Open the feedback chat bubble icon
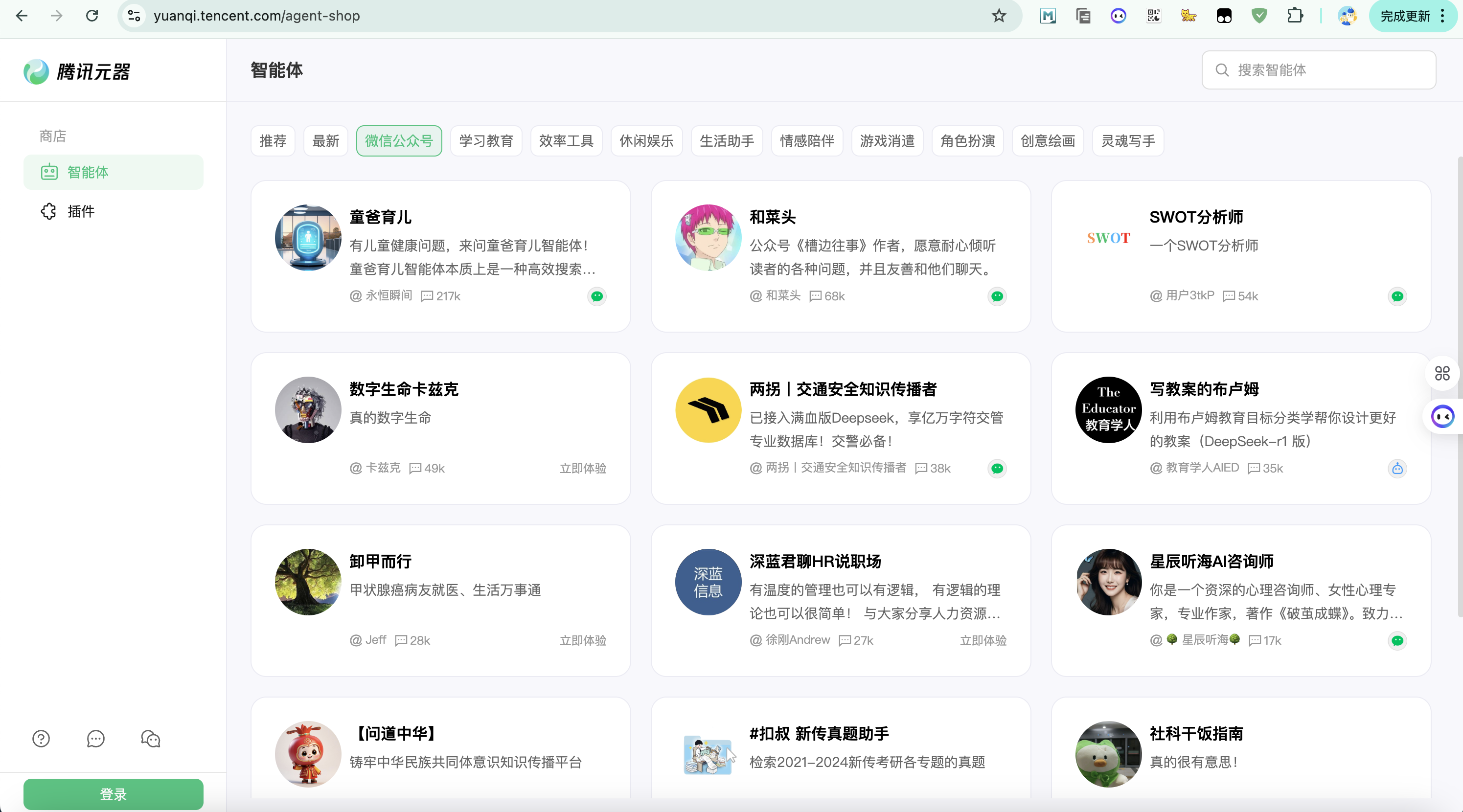This screenshot has height=812, width=1463. (x=95, y=739)
